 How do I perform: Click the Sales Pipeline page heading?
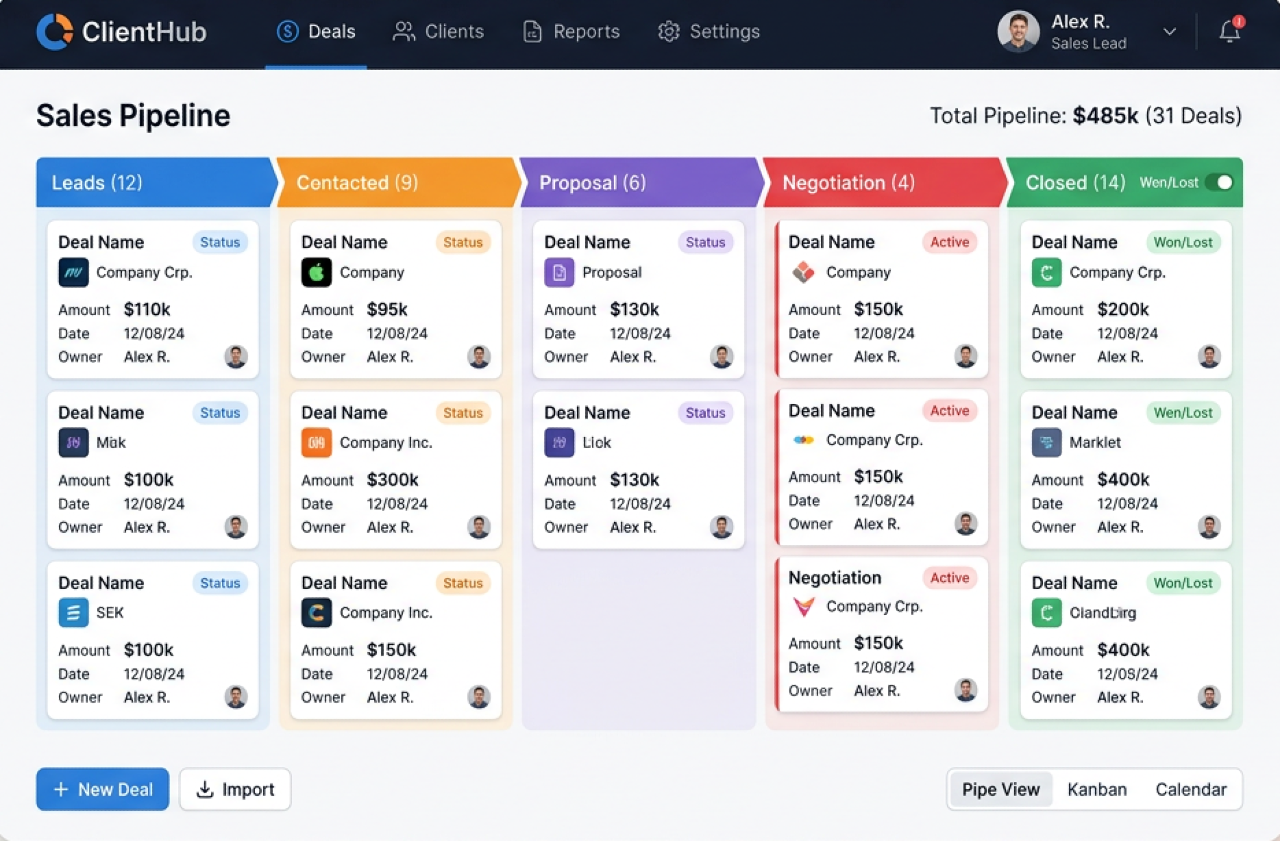(133, 116)
